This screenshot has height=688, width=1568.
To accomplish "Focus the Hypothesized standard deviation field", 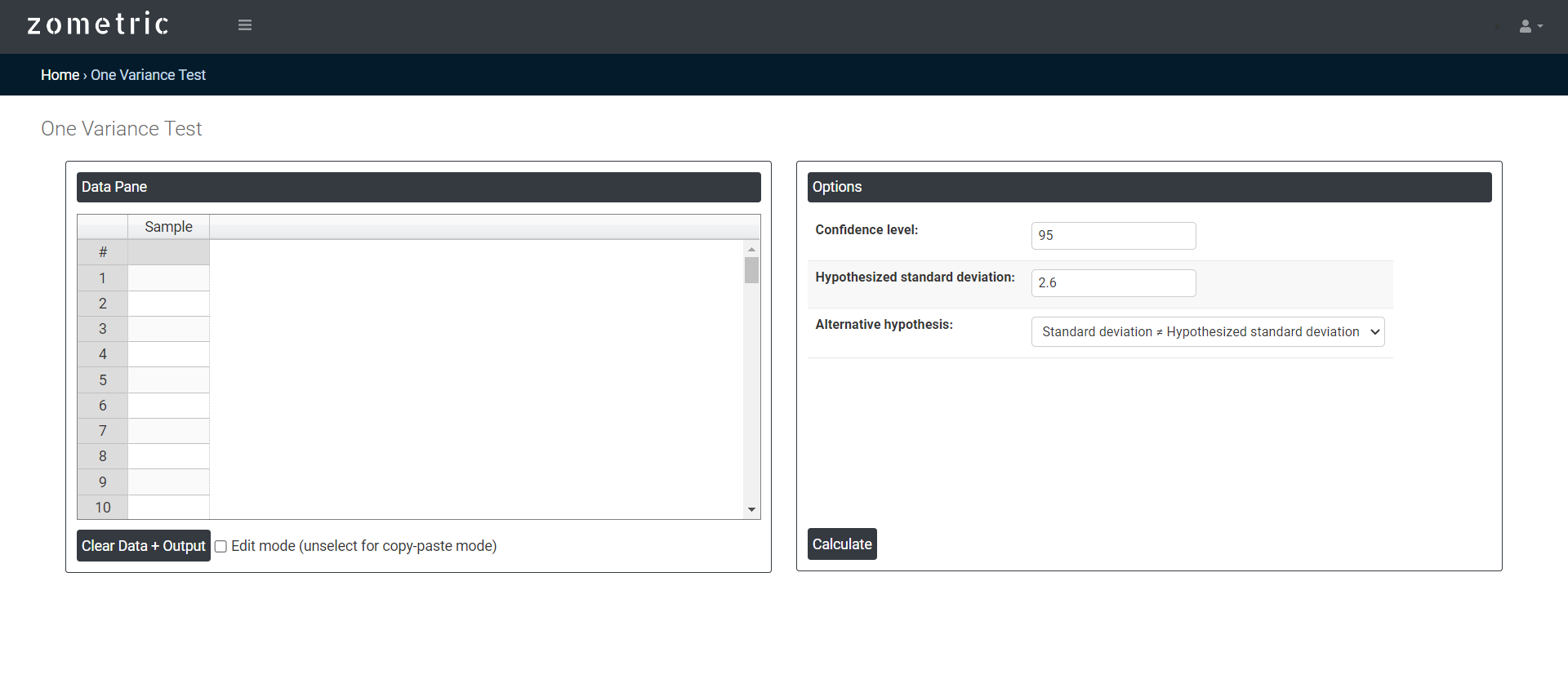I will pyautogui.click(x=1113, y=283).
